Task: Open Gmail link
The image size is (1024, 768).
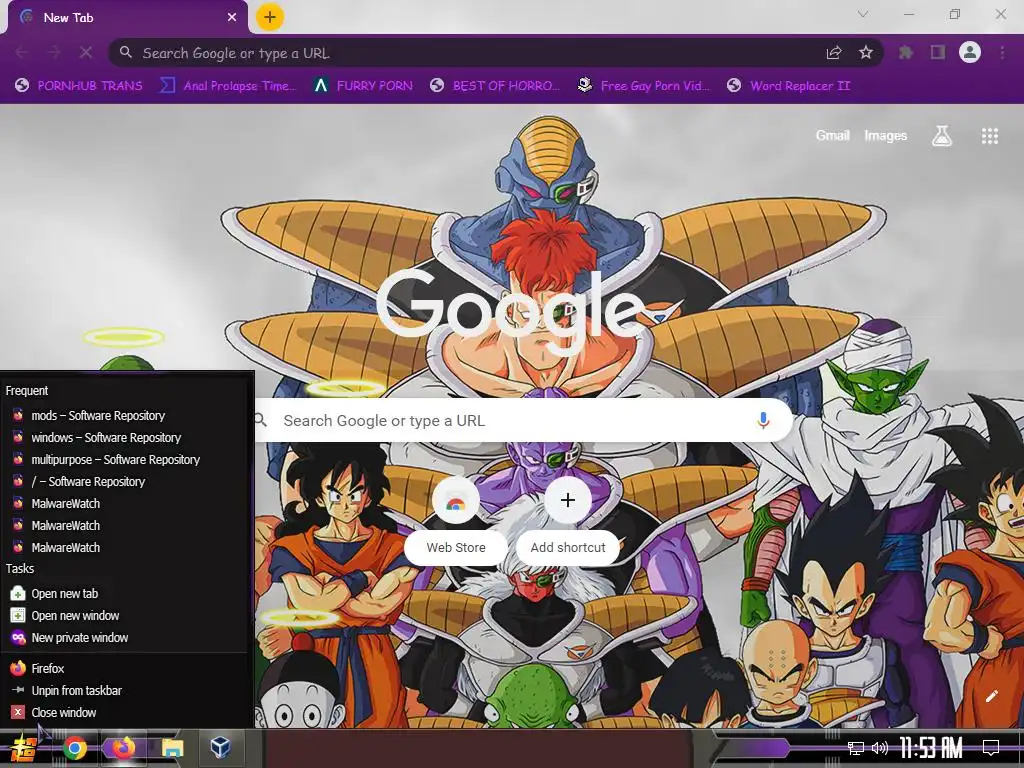Action: pyautogui.click(x=832, y=135)
